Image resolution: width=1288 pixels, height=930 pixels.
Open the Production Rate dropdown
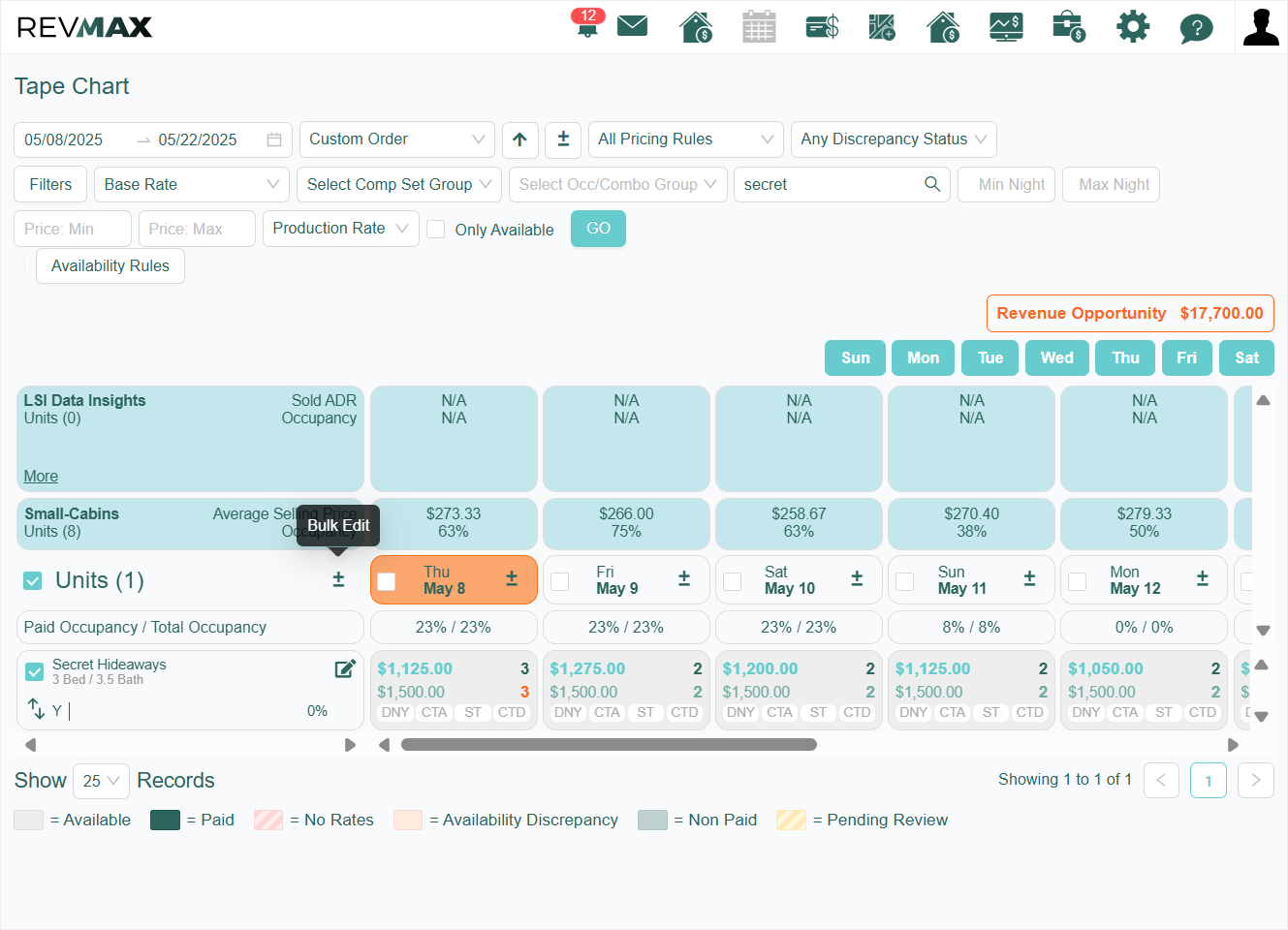tap(341, 229)
